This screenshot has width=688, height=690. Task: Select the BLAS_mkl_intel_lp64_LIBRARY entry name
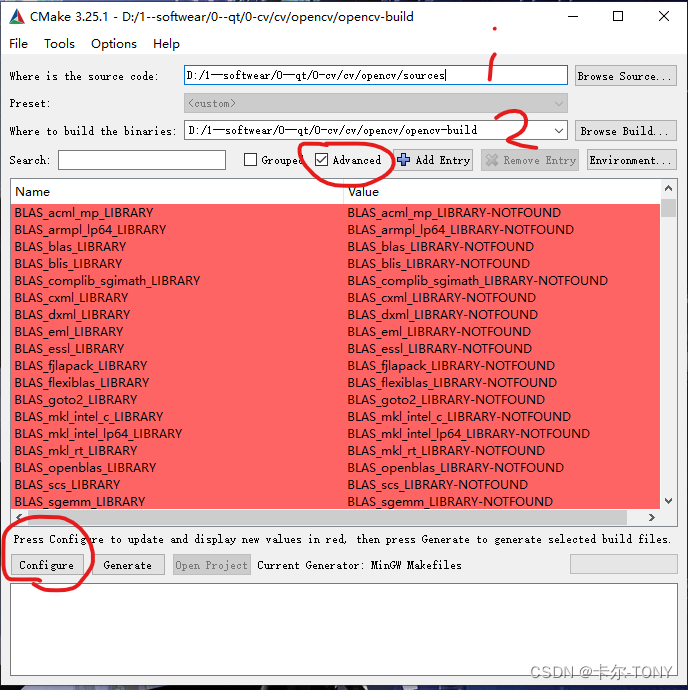99,434
